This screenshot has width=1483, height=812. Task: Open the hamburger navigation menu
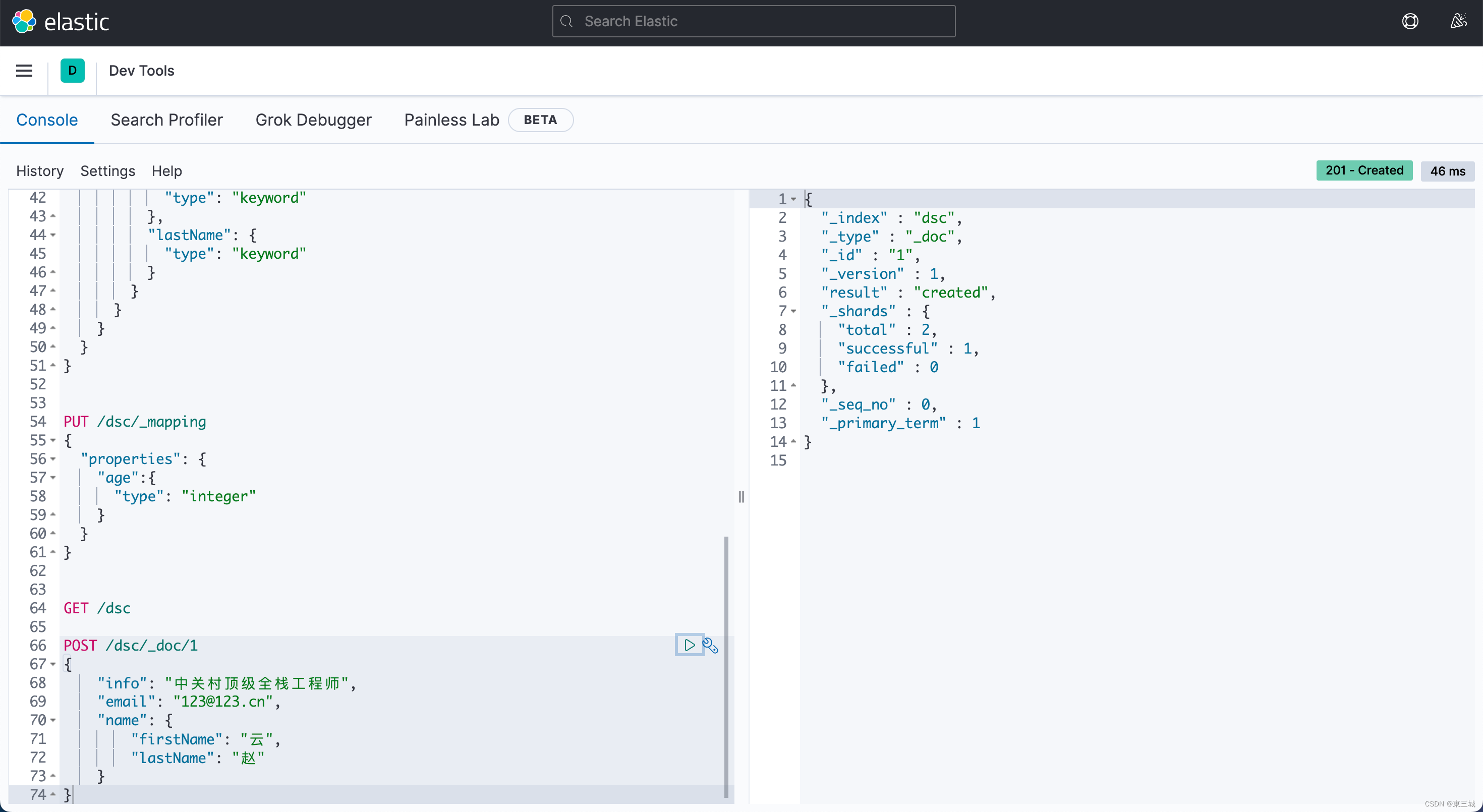pos(24,71)
